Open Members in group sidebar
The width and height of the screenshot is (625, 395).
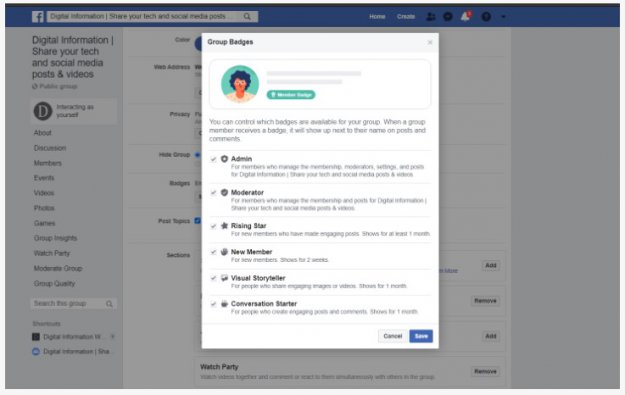point(47,163)
